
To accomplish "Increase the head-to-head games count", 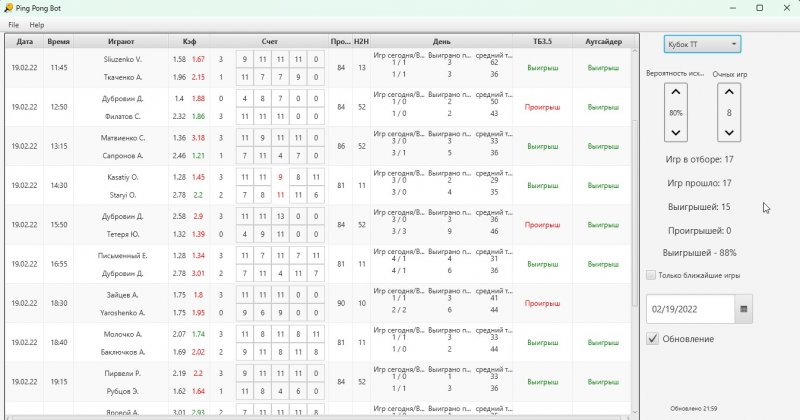I will point(729,94).
